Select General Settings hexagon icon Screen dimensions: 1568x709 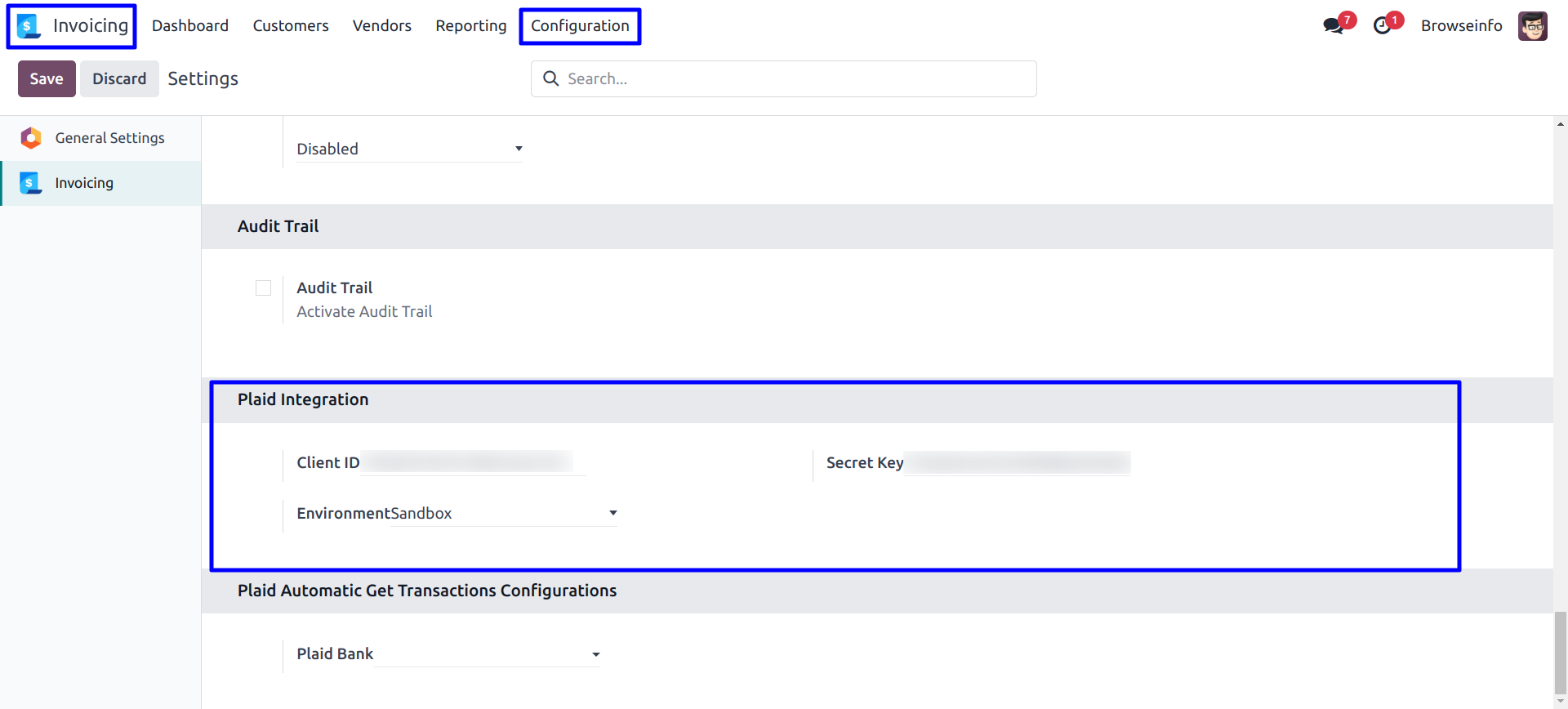pos(31,138)
